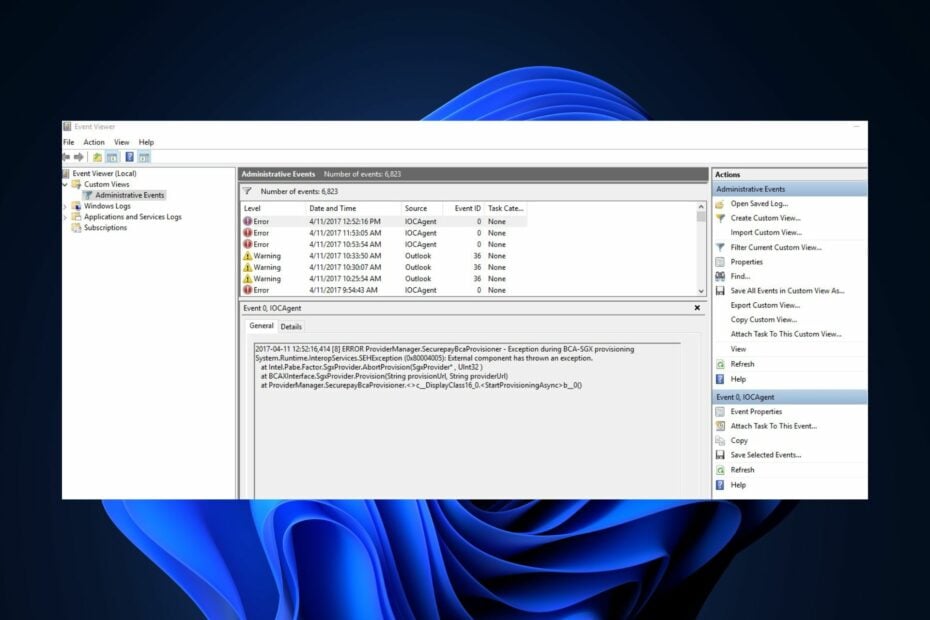The height and width of the screenshot is (620, 930).
Task: Switch to the Details tab
Action: pyautogui.click(x=291, y=325)
